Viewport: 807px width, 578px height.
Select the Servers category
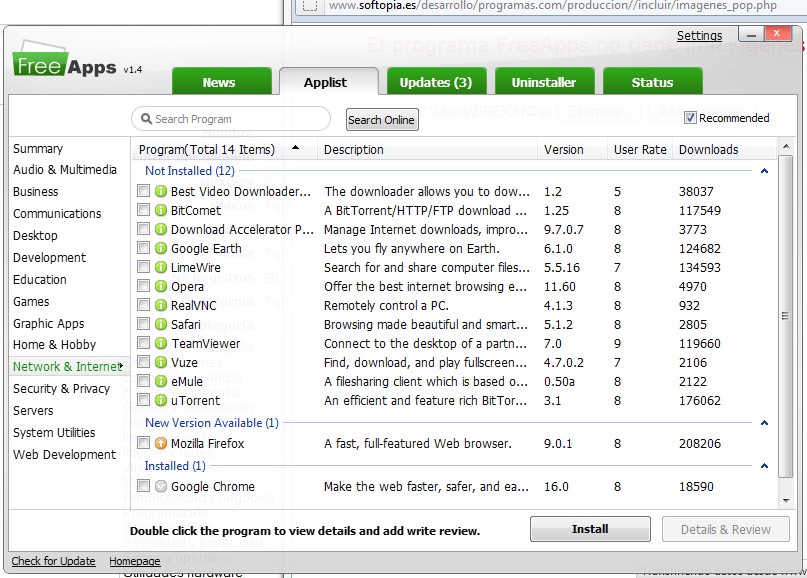tap(33, 411)
